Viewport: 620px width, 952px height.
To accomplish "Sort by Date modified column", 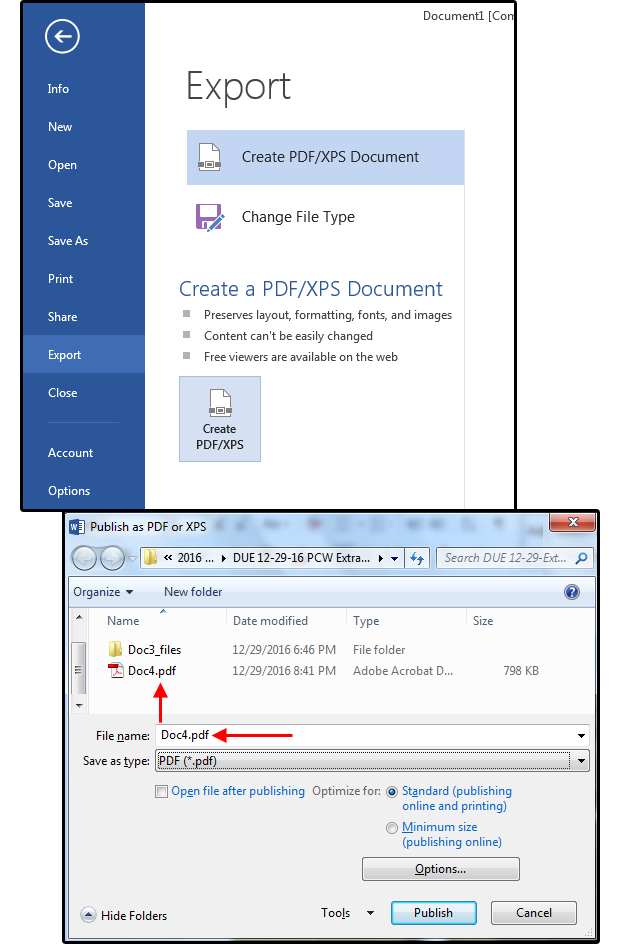I will pyautogui.click(x=270, y=621).
